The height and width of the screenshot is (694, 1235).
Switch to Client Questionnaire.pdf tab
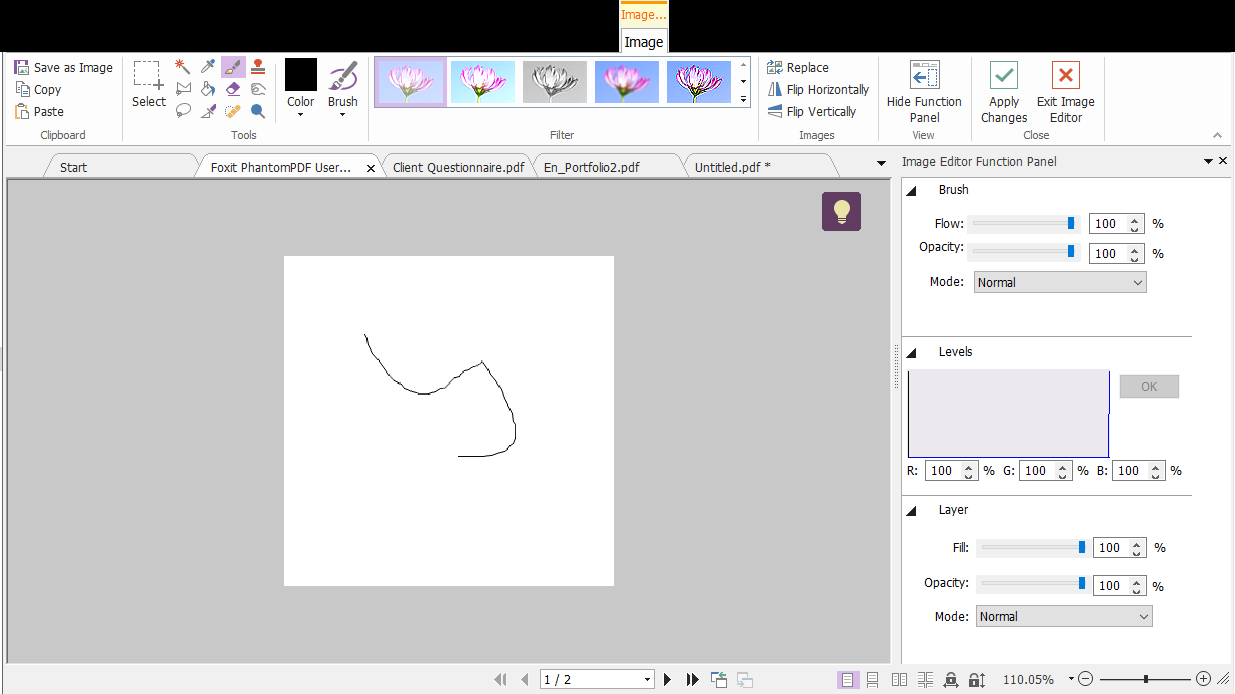click(x=458, y=167)
